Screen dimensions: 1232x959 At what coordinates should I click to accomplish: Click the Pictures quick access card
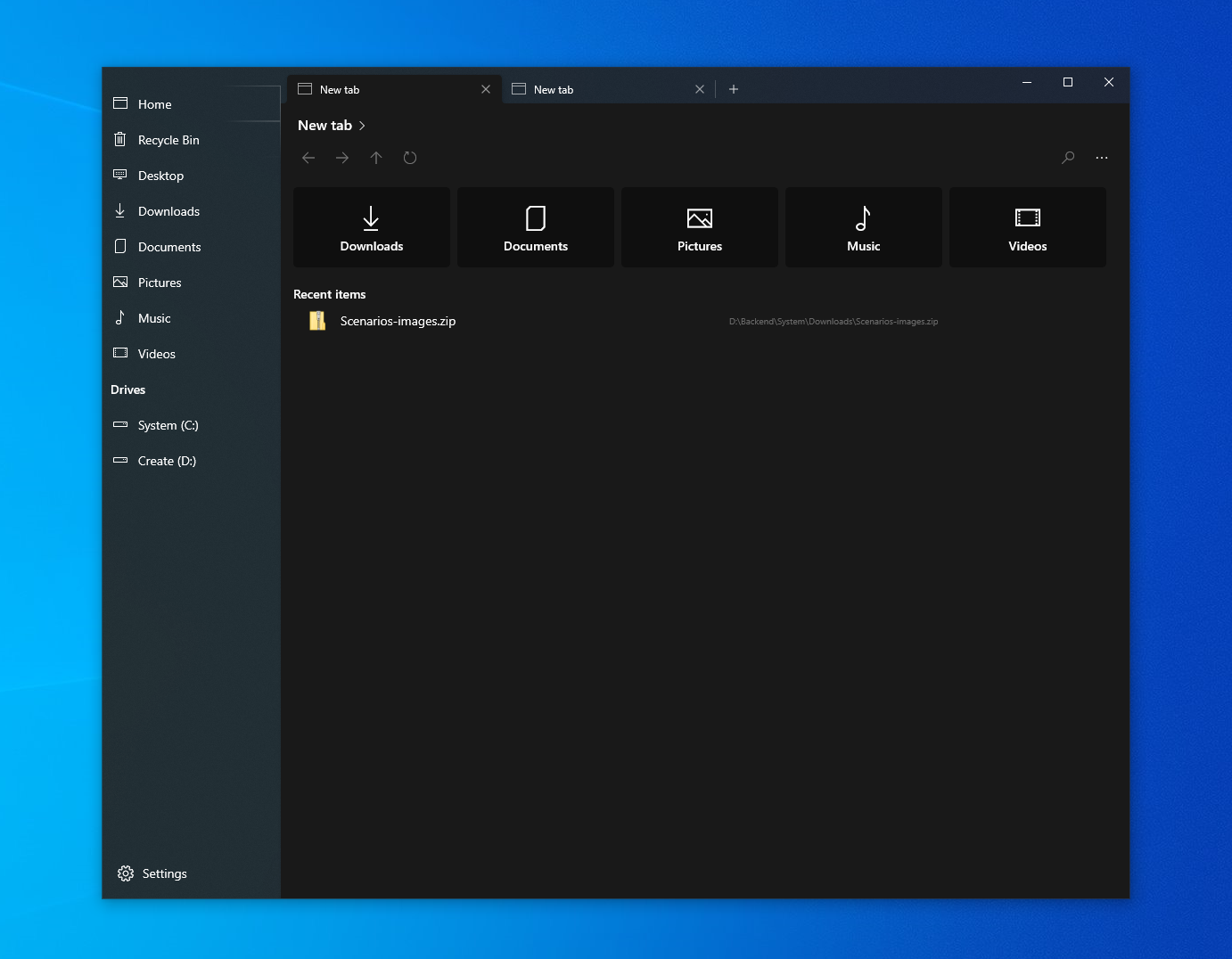(699, 227)
